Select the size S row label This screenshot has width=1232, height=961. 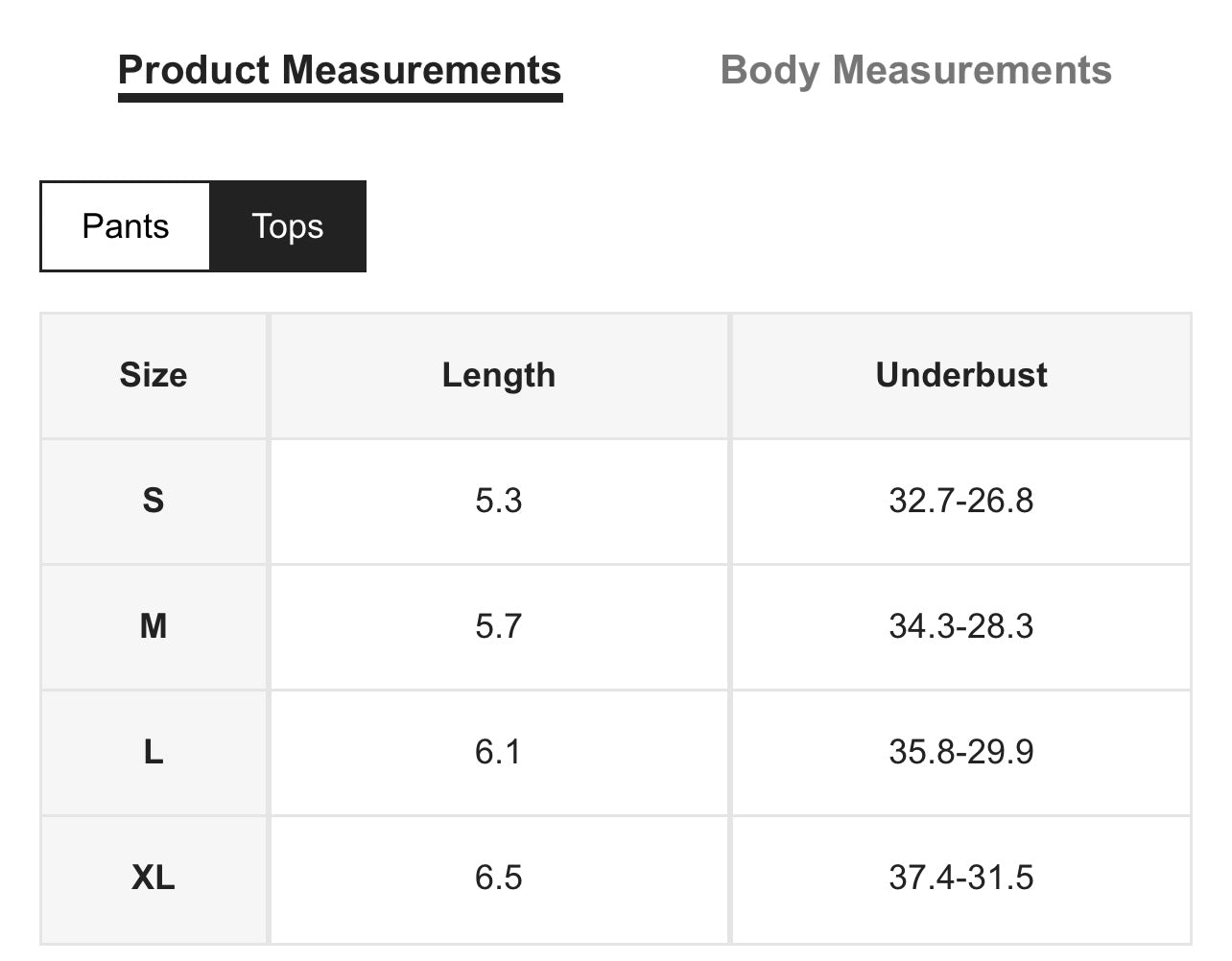[154, 501]
